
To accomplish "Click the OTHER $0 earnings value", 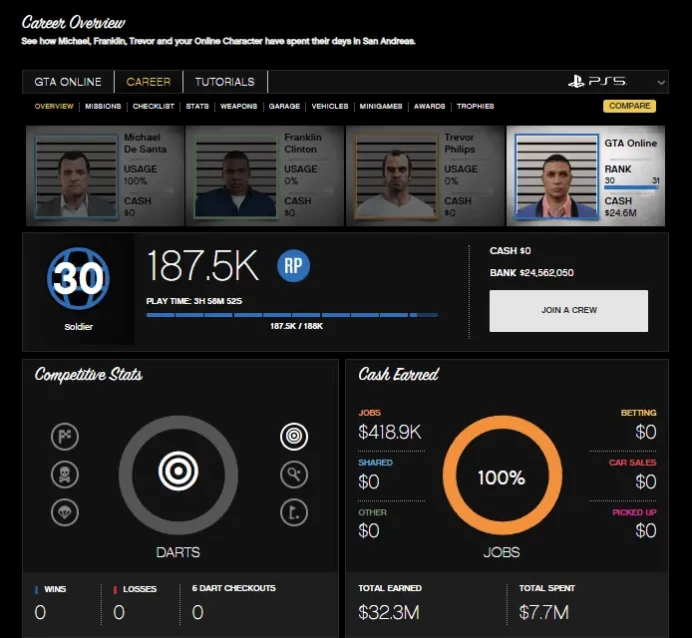I will (x=369, y=531).
